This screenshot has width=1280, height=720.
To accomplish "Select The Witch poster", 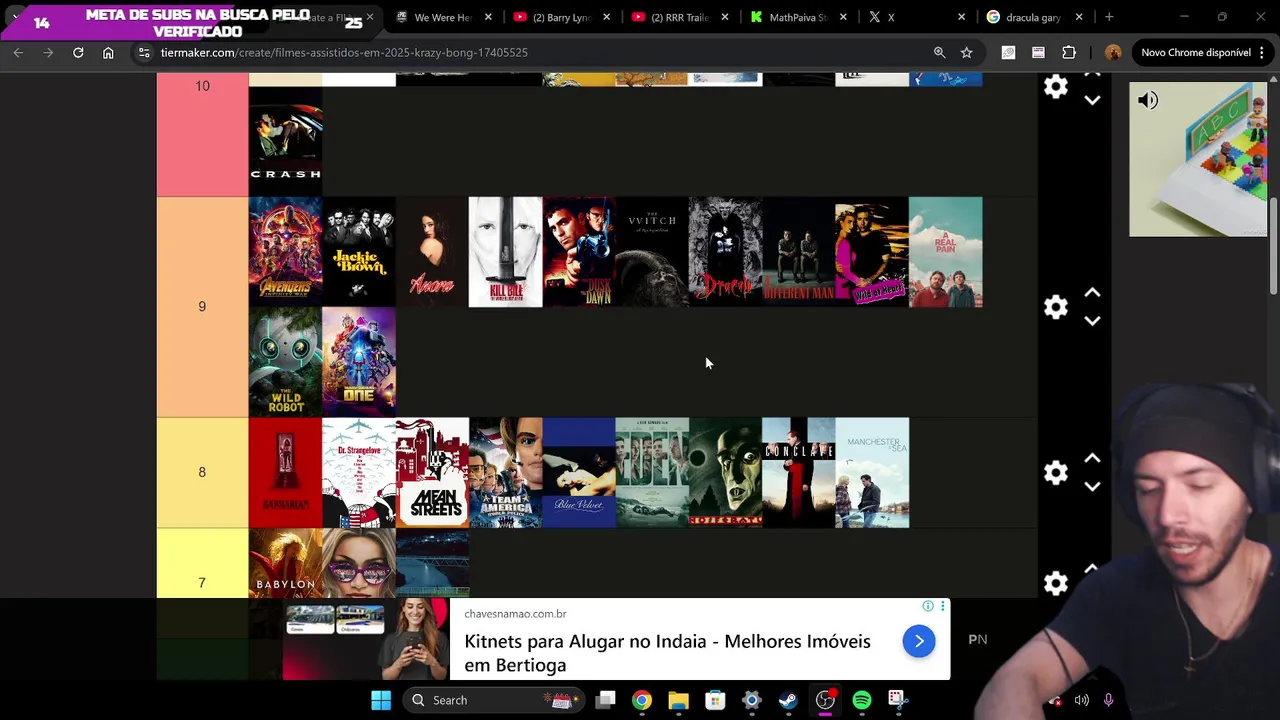I will [652, 252].
